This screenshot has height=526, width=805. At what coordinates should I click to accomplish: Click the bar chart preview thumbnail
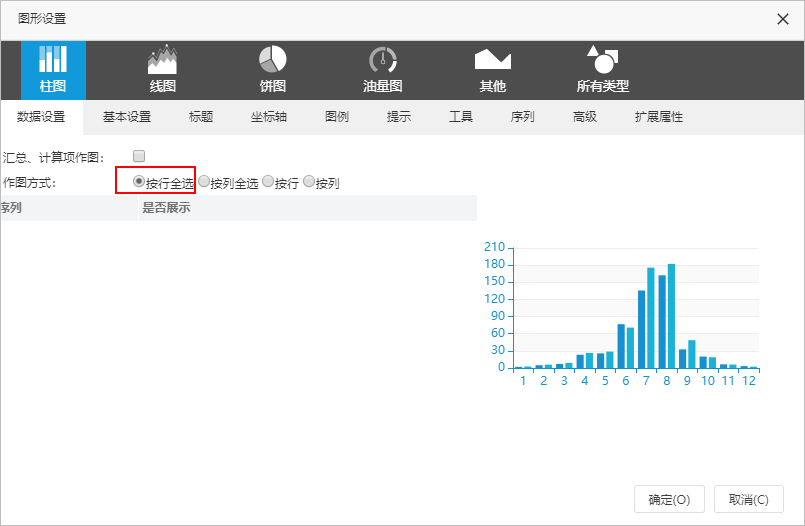click(621, 314)
